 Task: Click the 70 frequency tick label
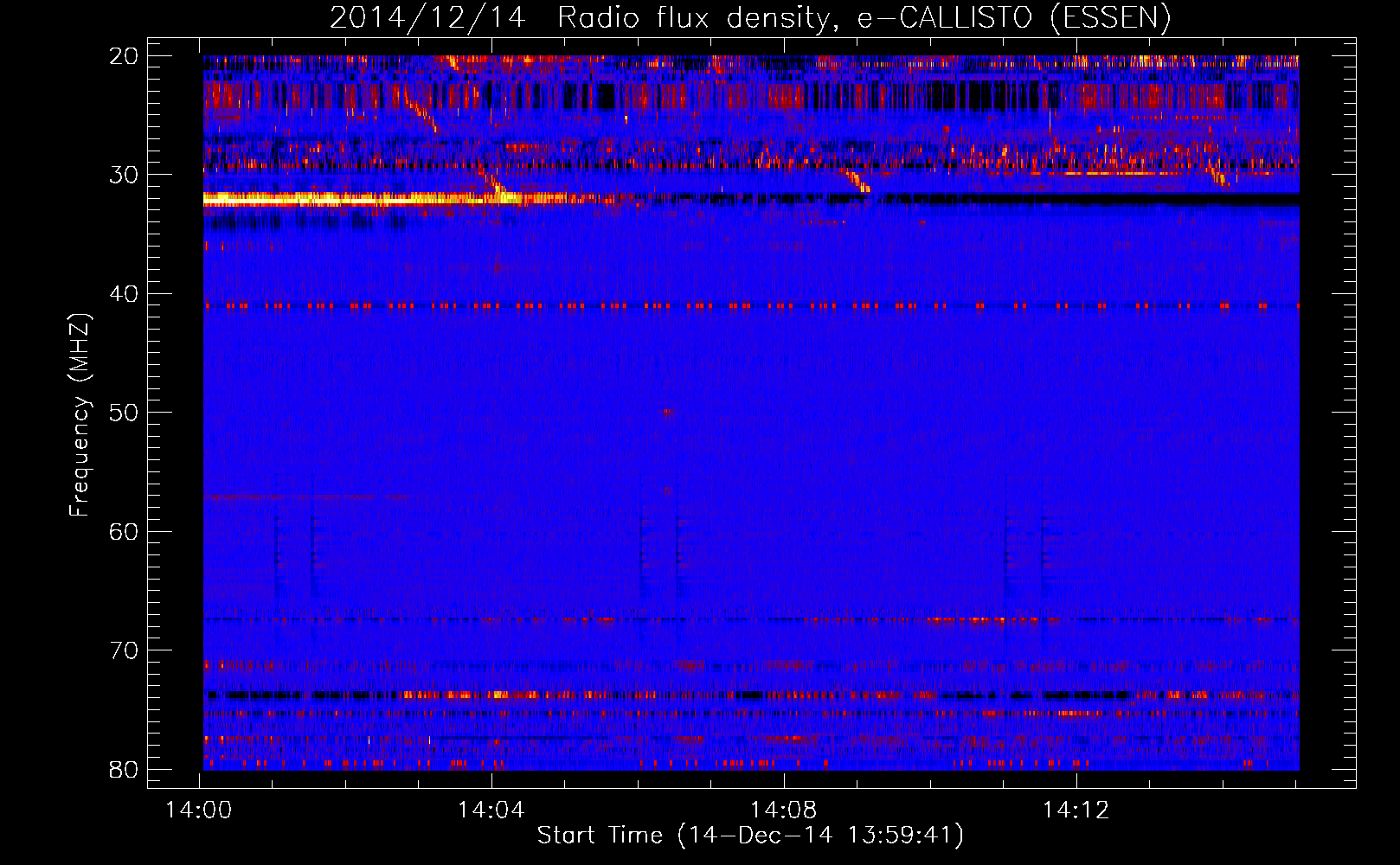click(x=124, y=650)
